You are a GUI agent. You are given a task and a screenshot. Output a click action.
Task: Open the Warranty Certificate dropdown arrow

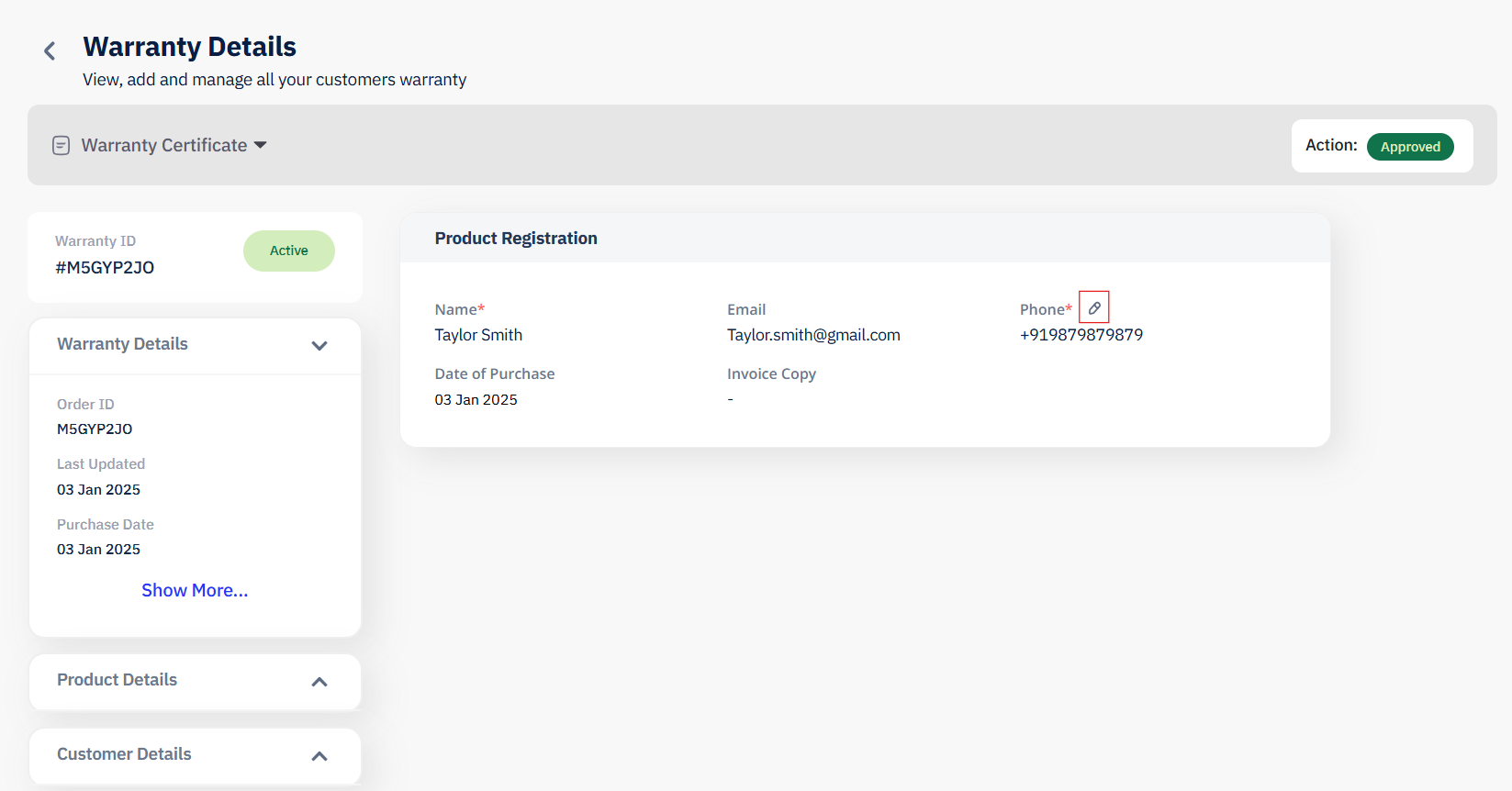tap(260, 145)
